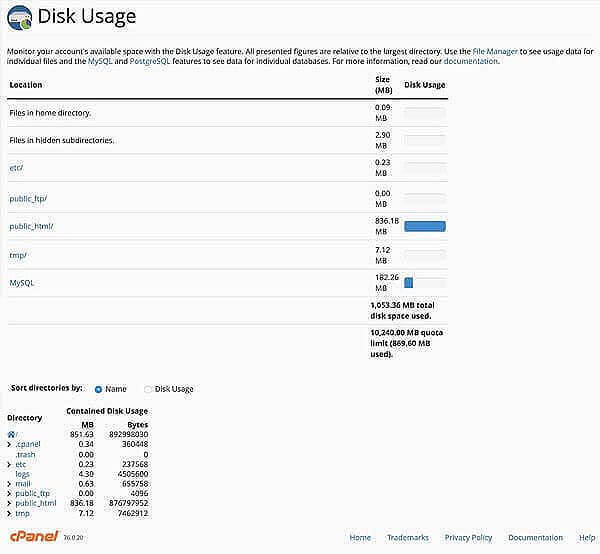Expand the public_ftp directory in tree

click(x=9, y=493)
